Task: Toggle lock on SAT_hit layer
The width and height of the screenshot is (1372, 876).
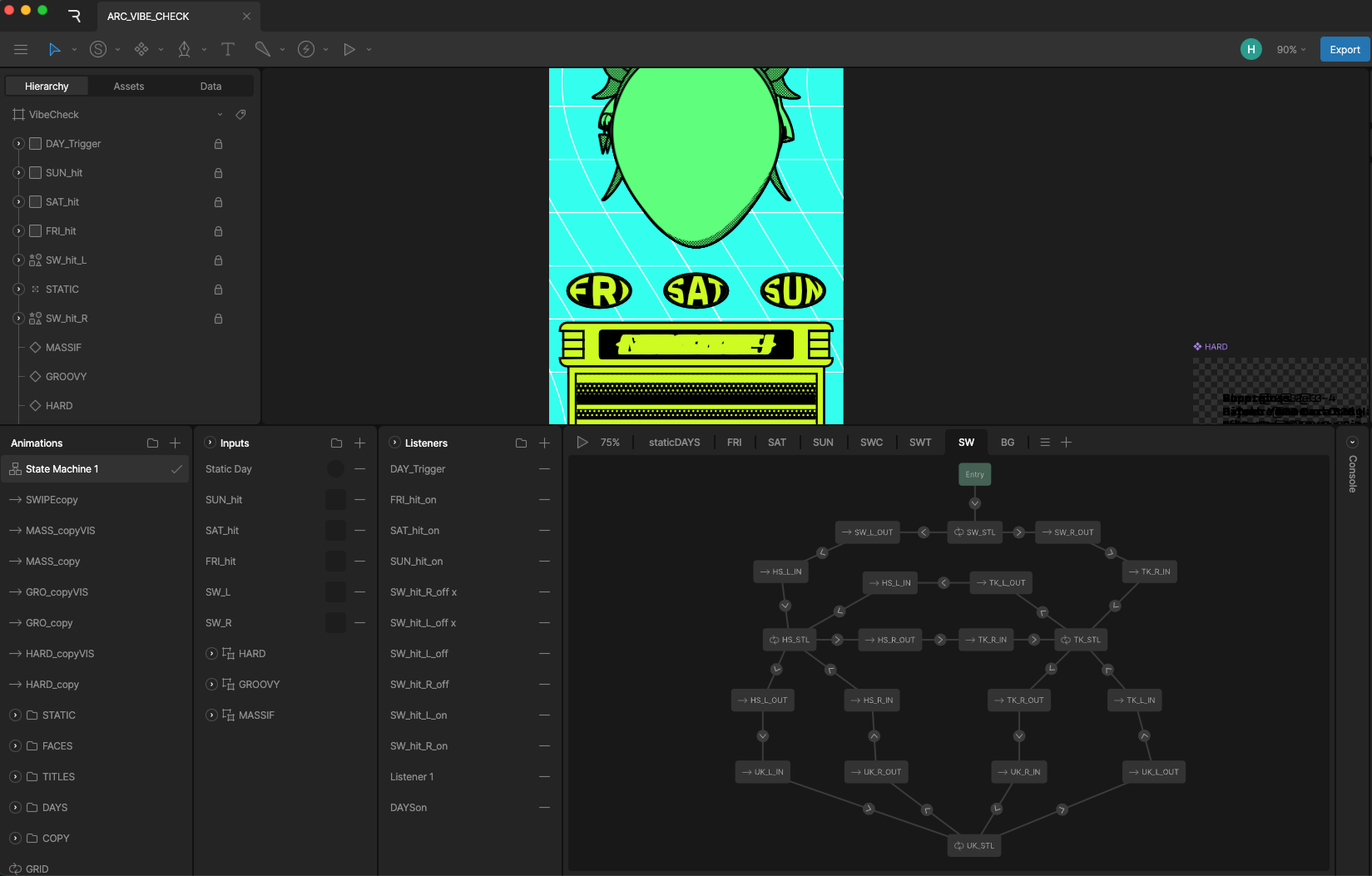Action: pyautogui.click(x=218, y=202)
